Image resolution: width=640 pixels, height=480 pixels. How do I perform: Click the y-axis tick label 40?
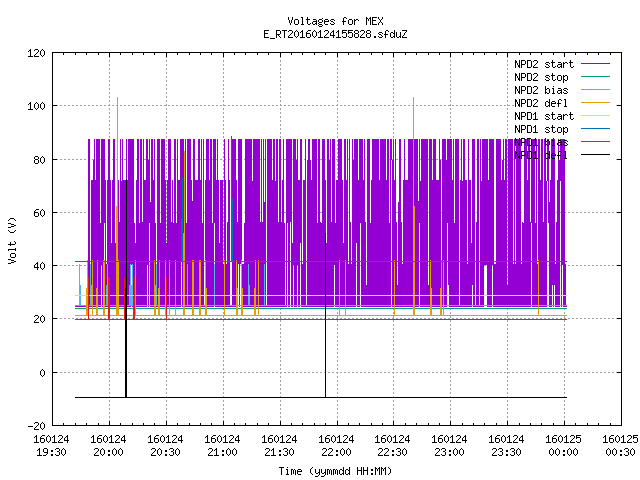click(x=39, y=267)
